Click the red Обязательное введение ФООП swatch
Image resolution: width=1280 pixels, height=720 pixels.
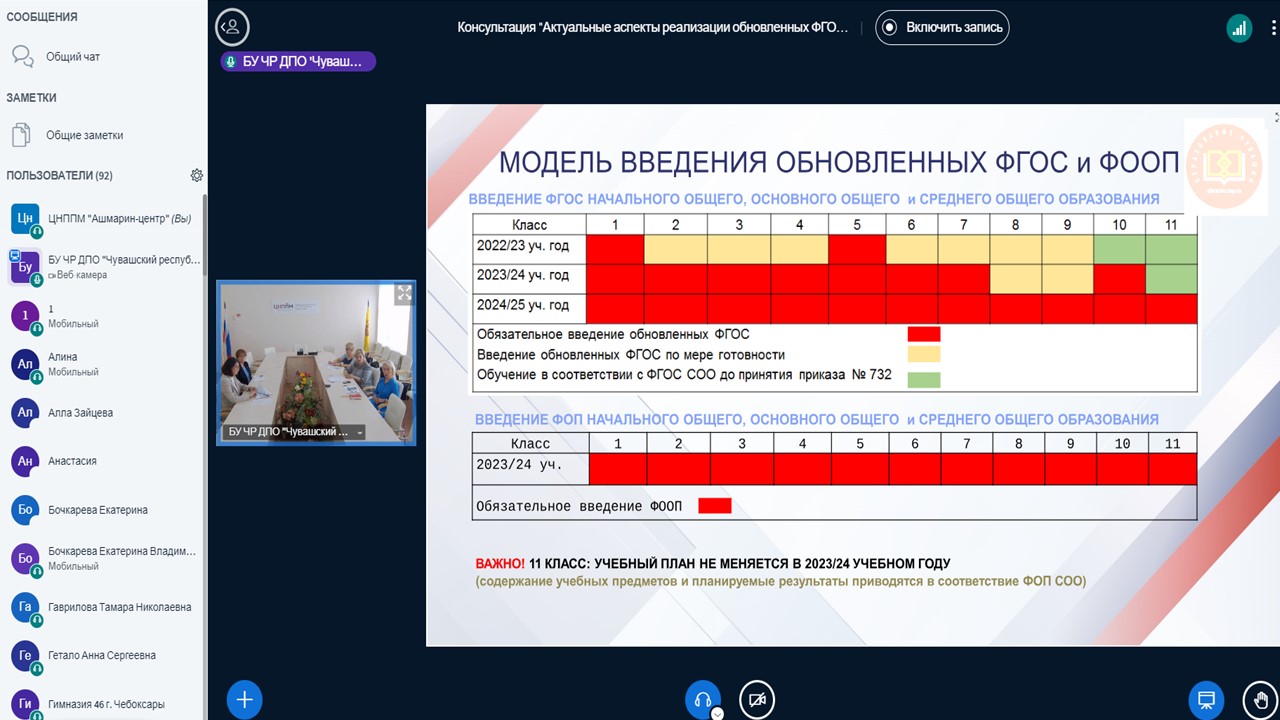tap(715, 506)
